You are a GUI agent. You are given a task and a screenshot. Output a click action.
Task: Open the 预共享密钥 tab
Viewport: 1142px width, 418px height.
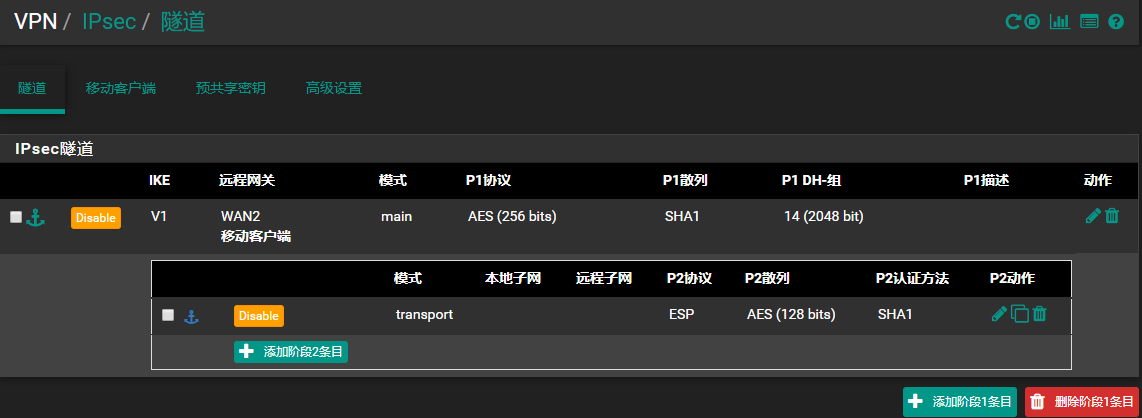230,88
